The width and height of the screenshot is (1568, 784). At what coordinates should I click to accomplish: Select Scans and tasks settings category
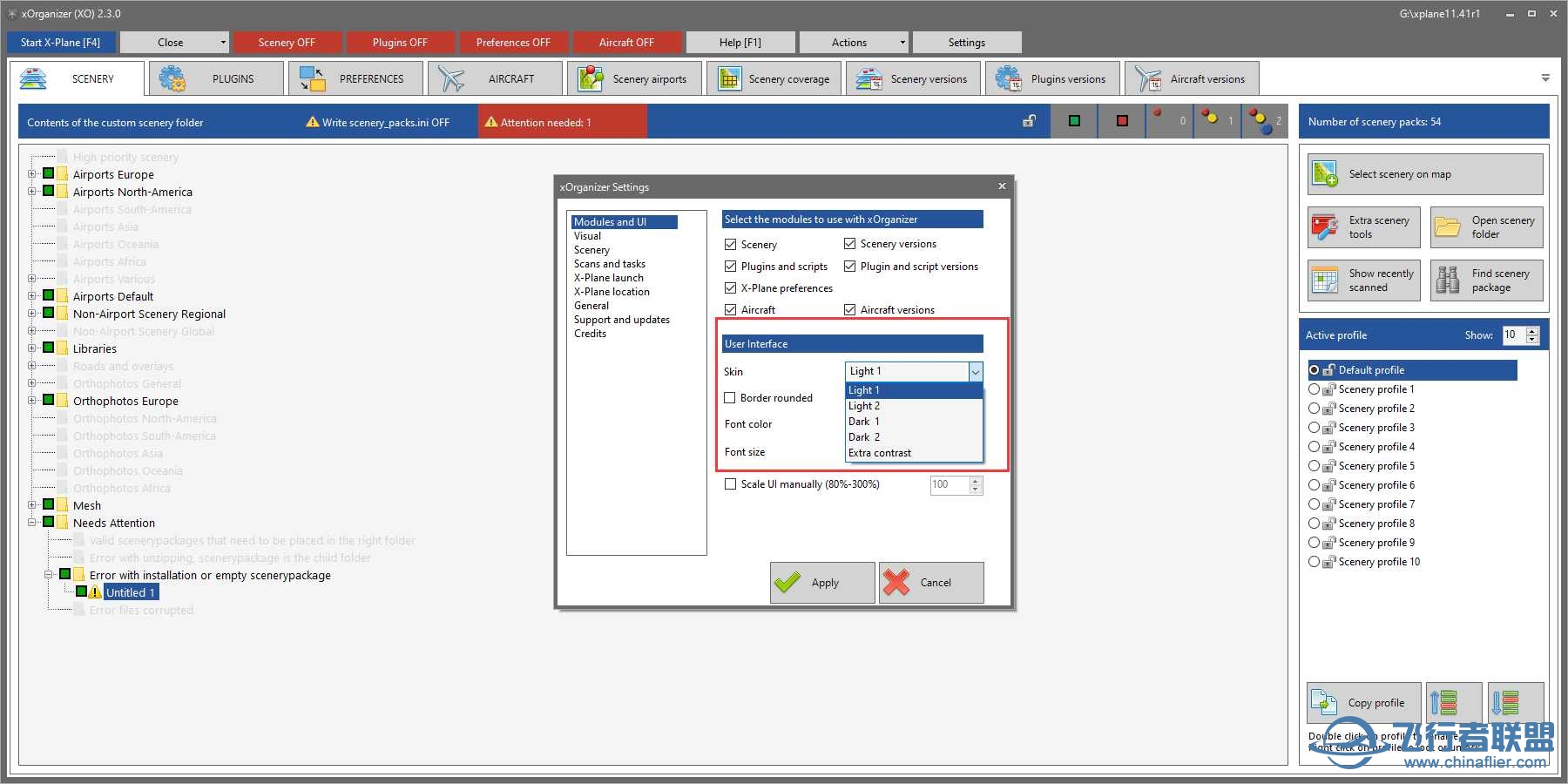(x=610, y=264)
